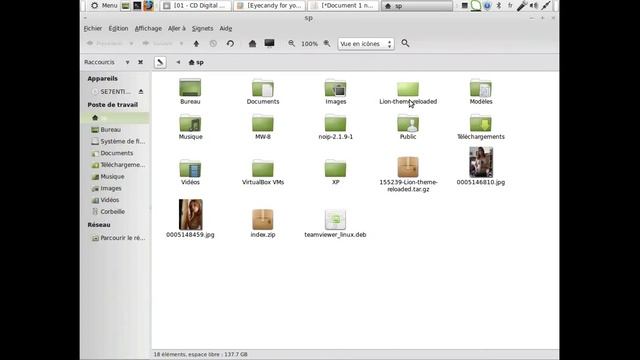Image resolution: width=640 pixels, height=360 pixels.
Task: Select the VirtualBox VMs folder
Action: [263, 168]
